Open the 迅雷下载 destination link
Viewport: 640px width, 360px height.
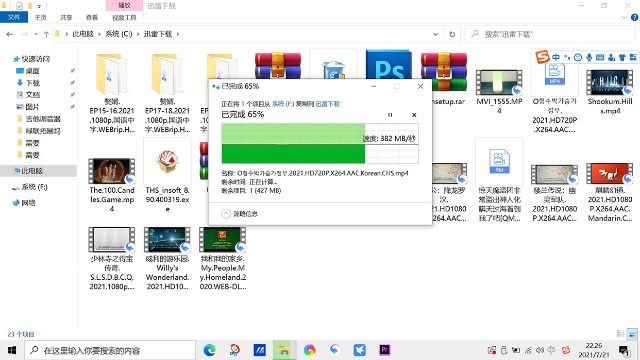(328, 104)
